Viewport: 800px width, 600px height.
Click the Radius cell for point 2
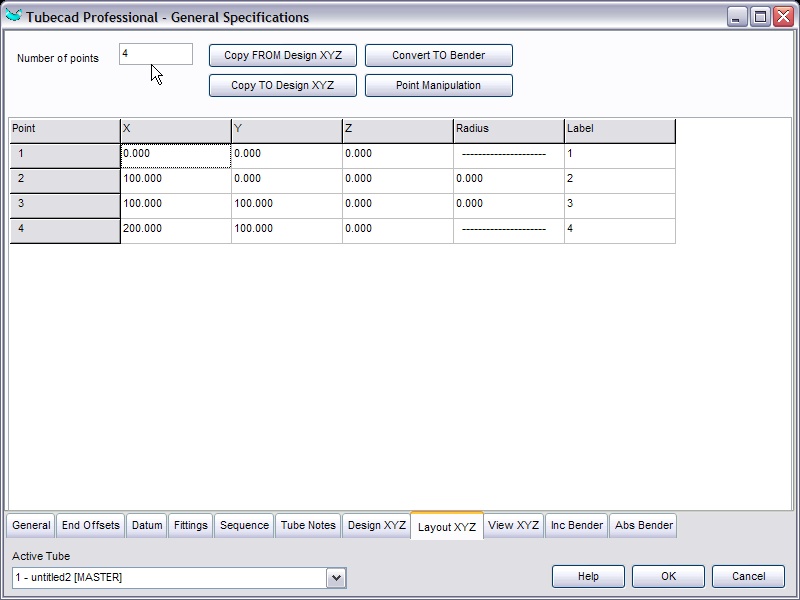pos(508,180)
